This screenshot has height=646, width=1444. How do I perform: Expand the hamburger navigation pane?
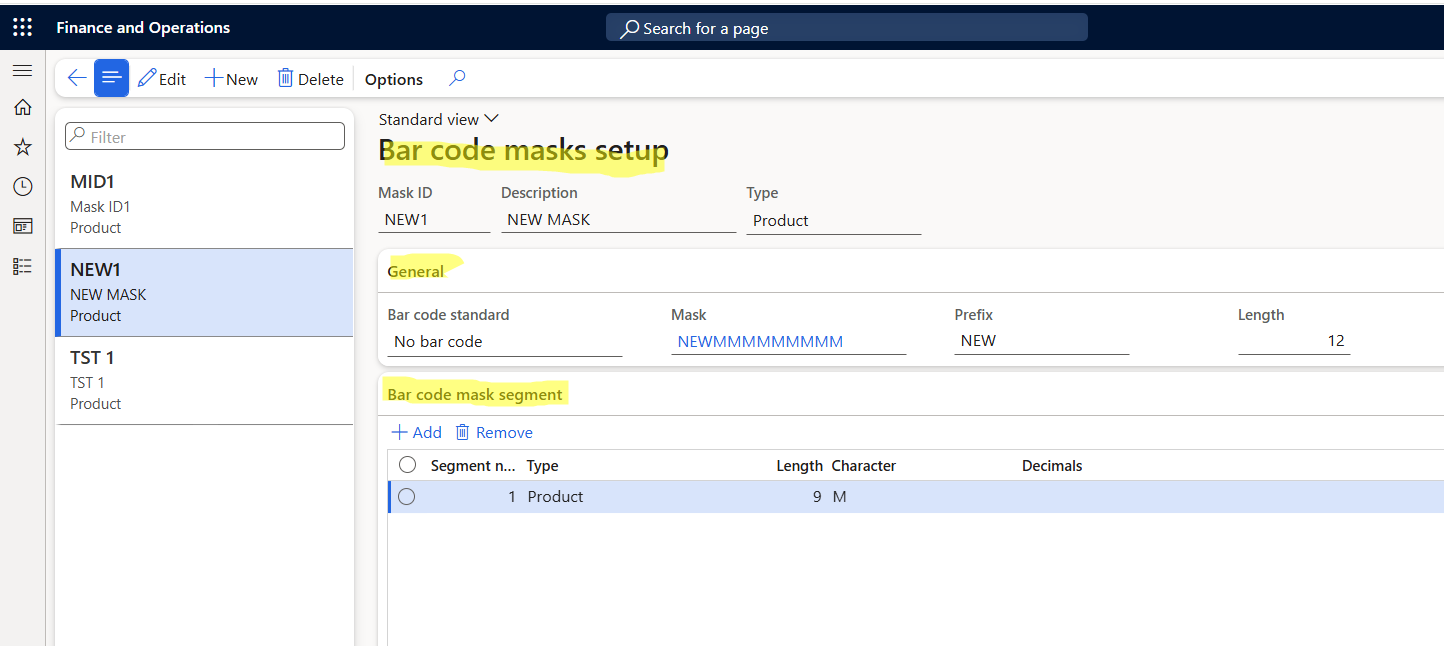[x=22, y=71]
